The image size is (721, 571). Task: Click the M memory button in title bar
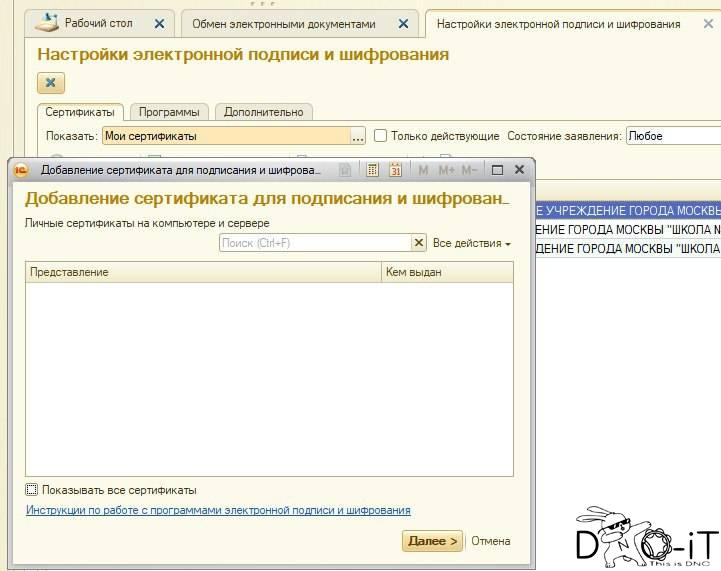423,170
